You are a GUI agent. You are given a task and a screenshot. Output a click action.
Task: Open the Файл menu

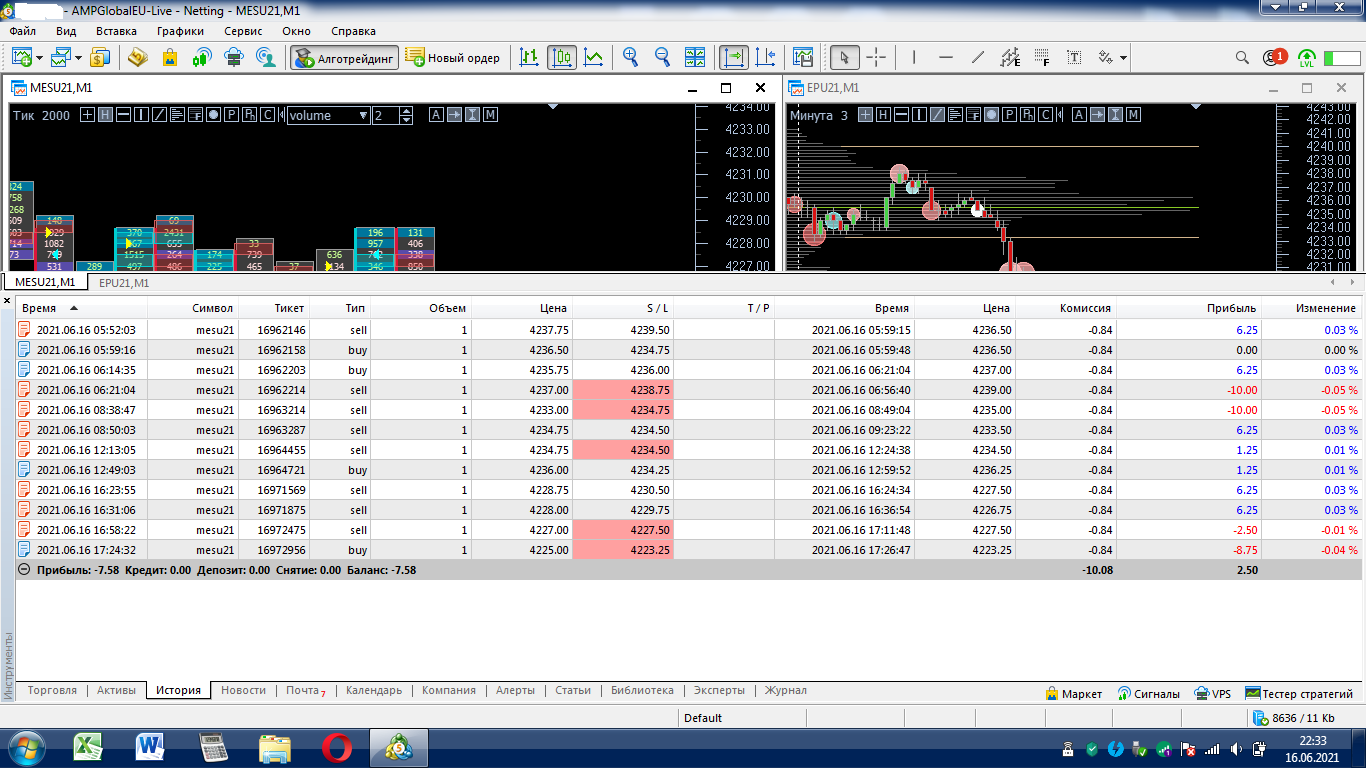(x=22, y=31)
